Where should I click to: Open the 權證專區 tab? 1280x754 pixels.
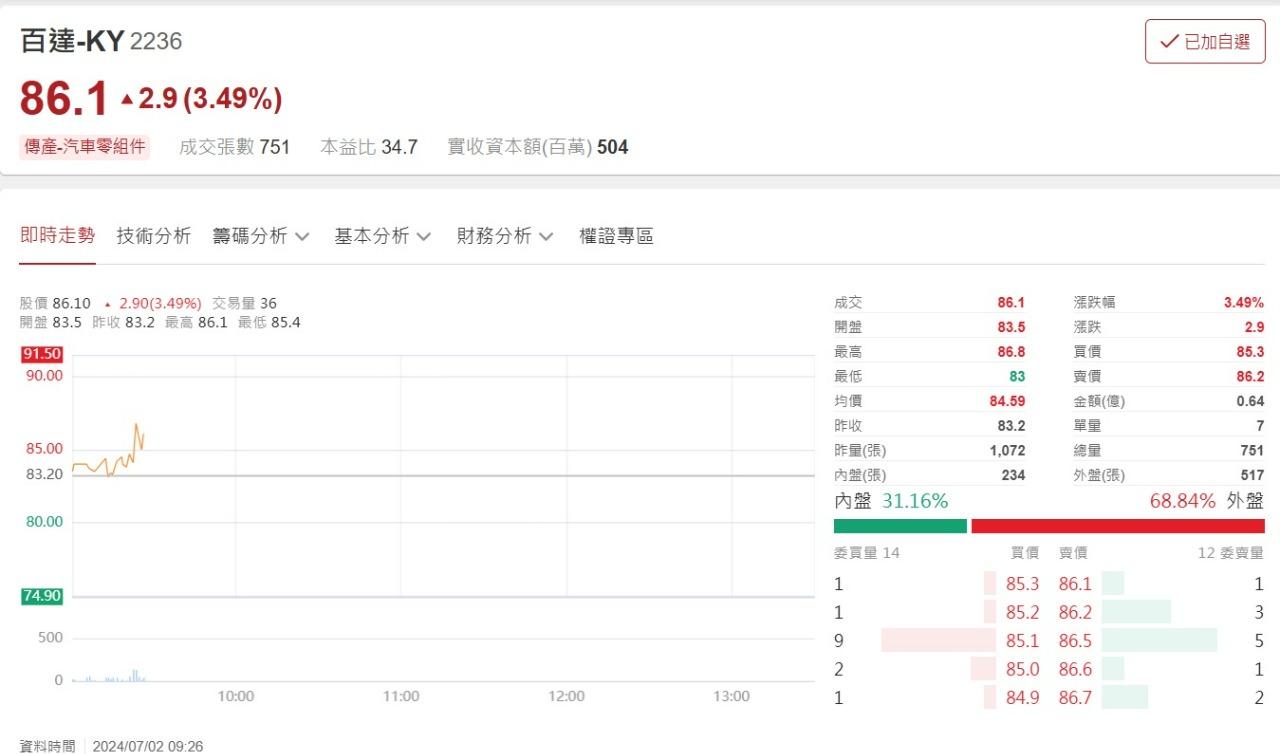coord(615,235)
